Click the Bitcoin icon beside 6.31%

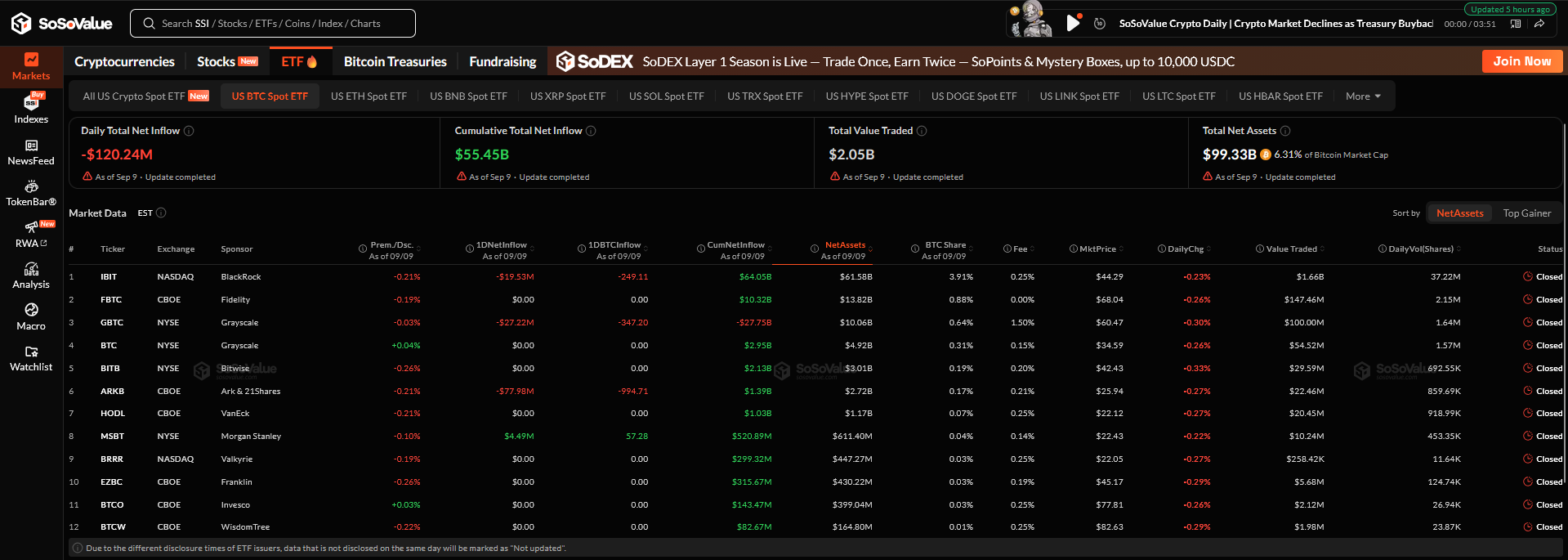(x=1266, y=155)
